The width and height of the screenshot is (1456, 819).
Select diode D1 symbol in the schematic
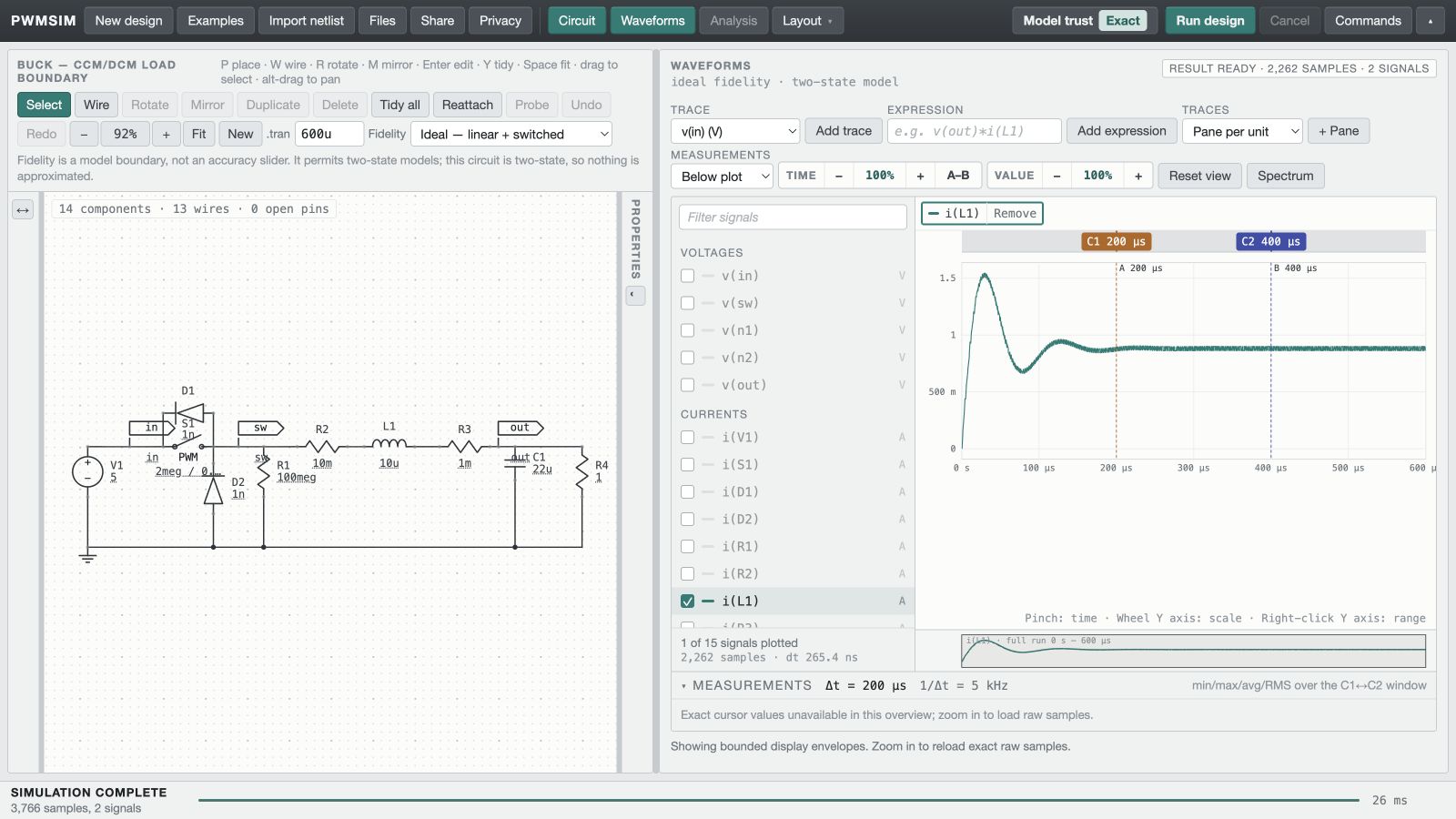coord(189,412)
